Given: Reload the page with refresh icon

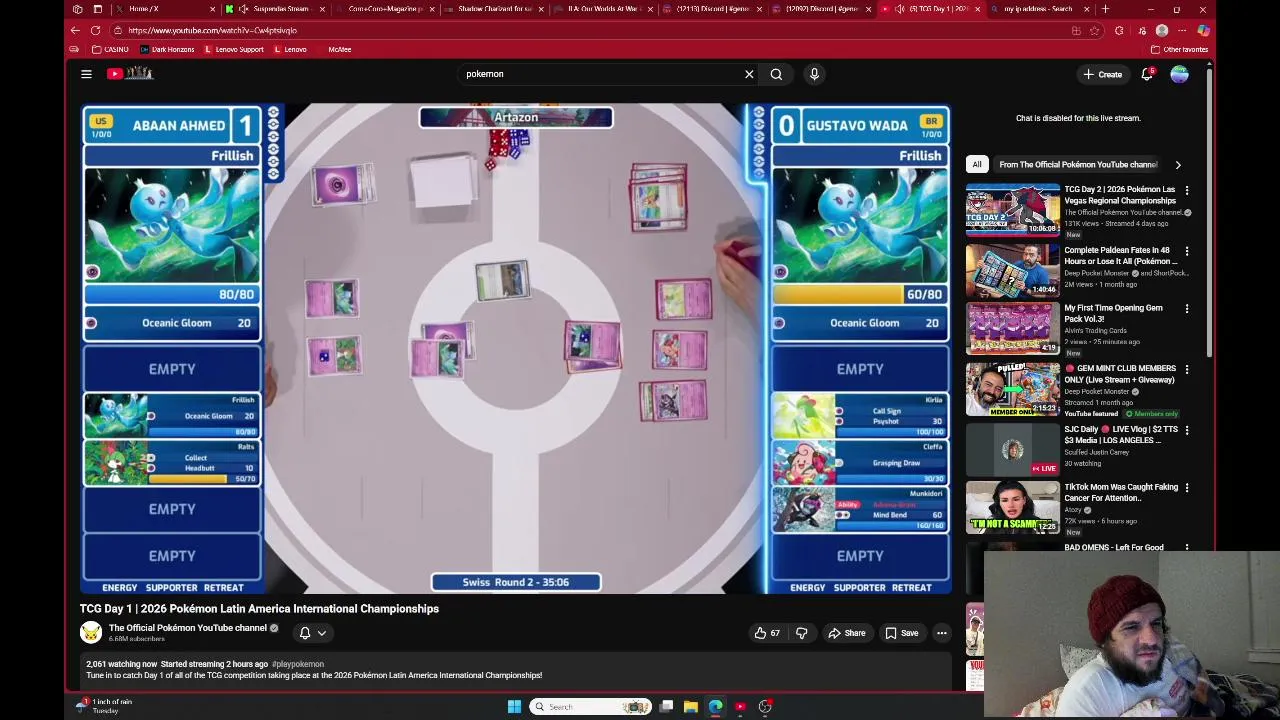Looking at the screenshot, I should [x=95, y=30].
